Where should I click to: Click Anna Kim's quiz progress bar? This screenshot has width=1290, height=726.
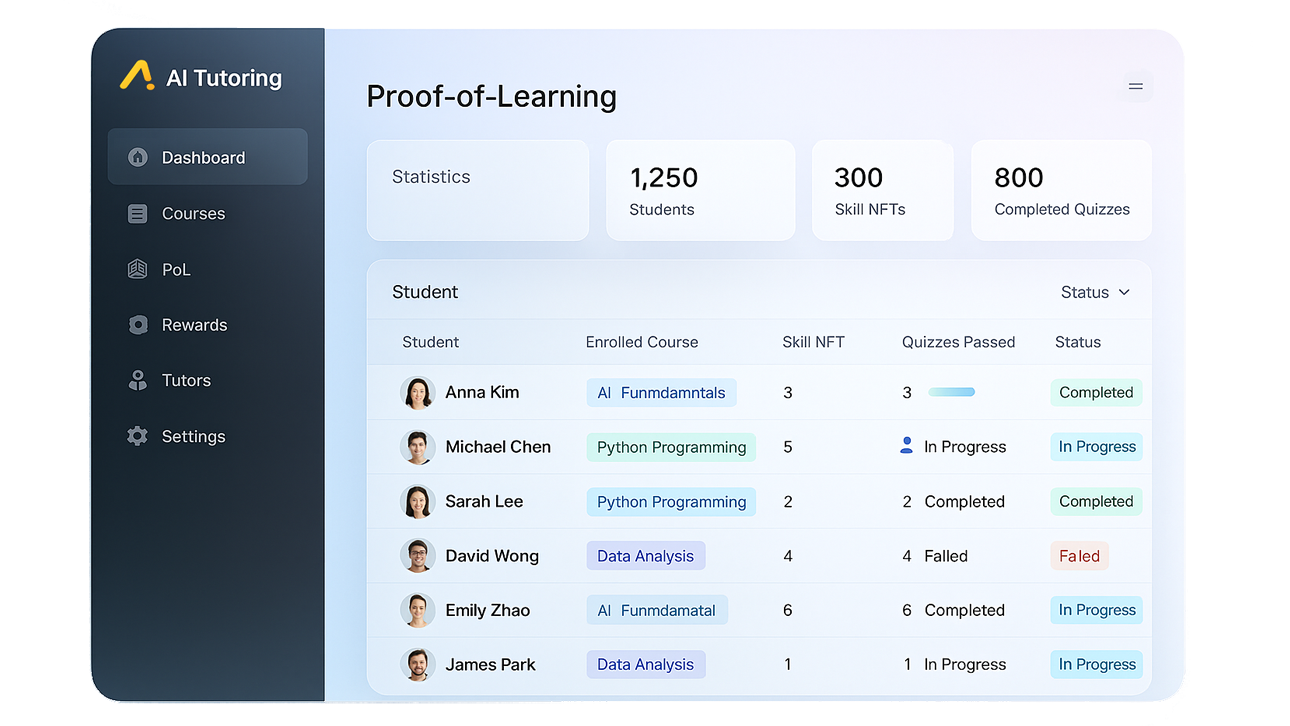point(951,392)
